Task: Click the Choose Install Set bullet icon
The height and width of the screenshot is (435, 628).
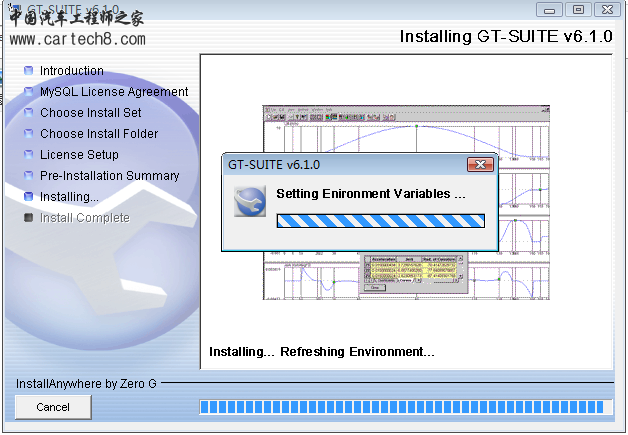Action: pos(28,113)
